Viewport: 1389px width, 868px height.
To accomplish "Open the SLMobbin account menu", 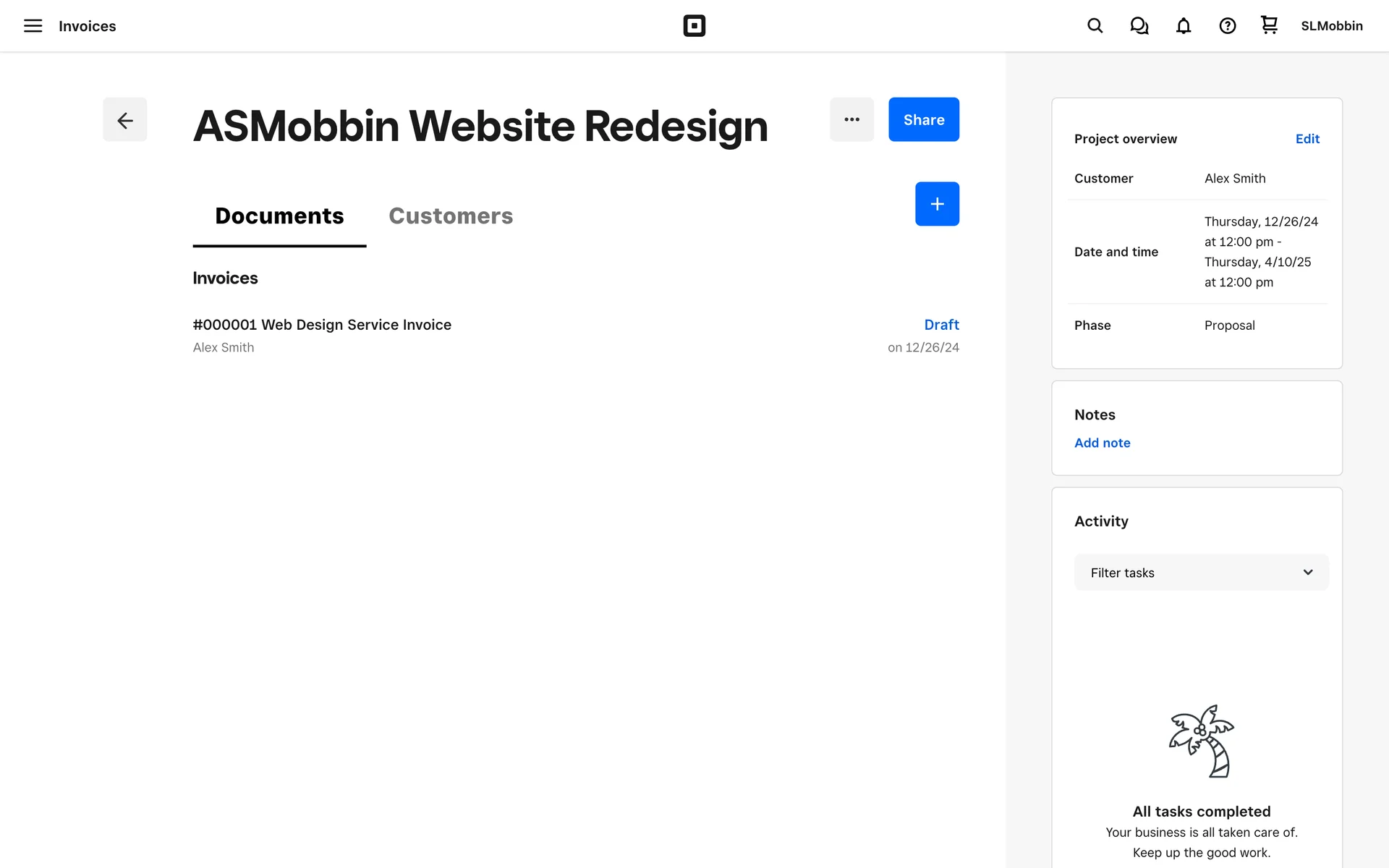I will [1331, 26].
